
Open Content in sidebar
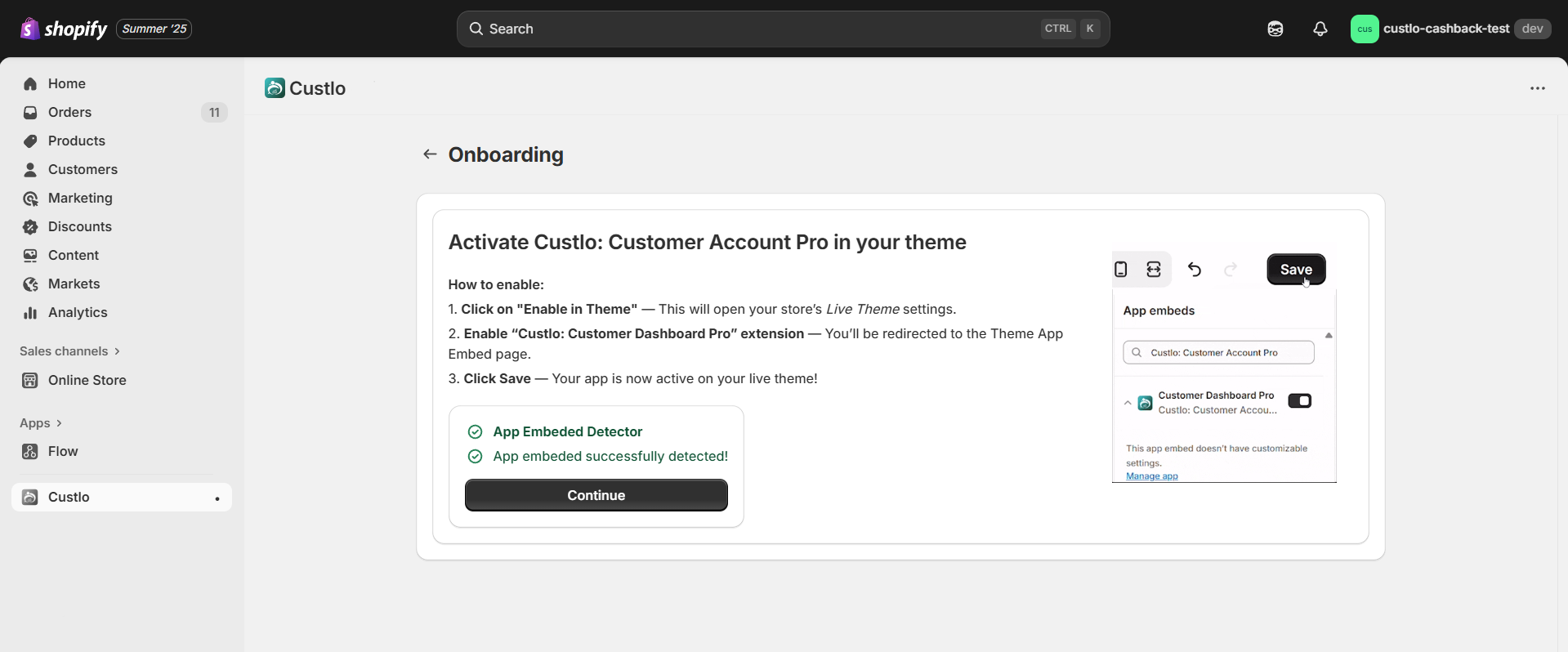[x=122, y=255]
